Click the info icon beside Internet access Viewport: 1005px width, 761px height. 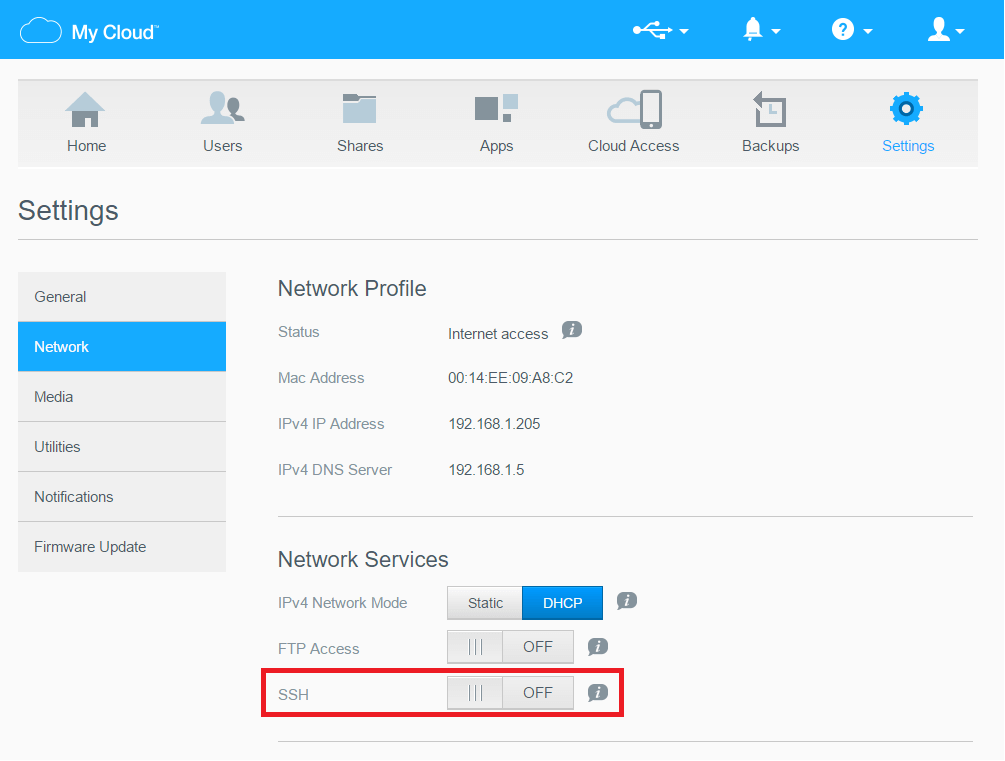click(x=571, y=330)
